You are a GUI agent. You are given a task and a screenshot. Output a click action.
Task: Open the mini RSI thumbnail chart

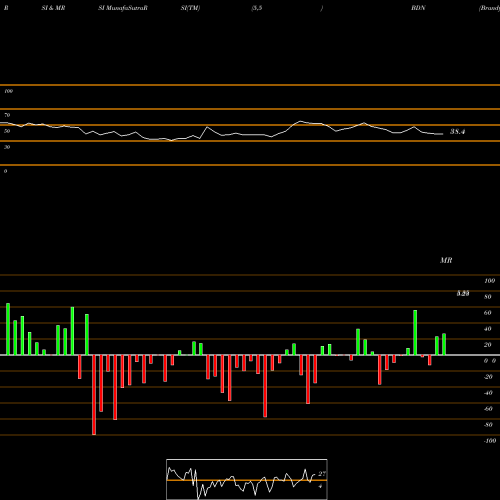coord(247,479)
